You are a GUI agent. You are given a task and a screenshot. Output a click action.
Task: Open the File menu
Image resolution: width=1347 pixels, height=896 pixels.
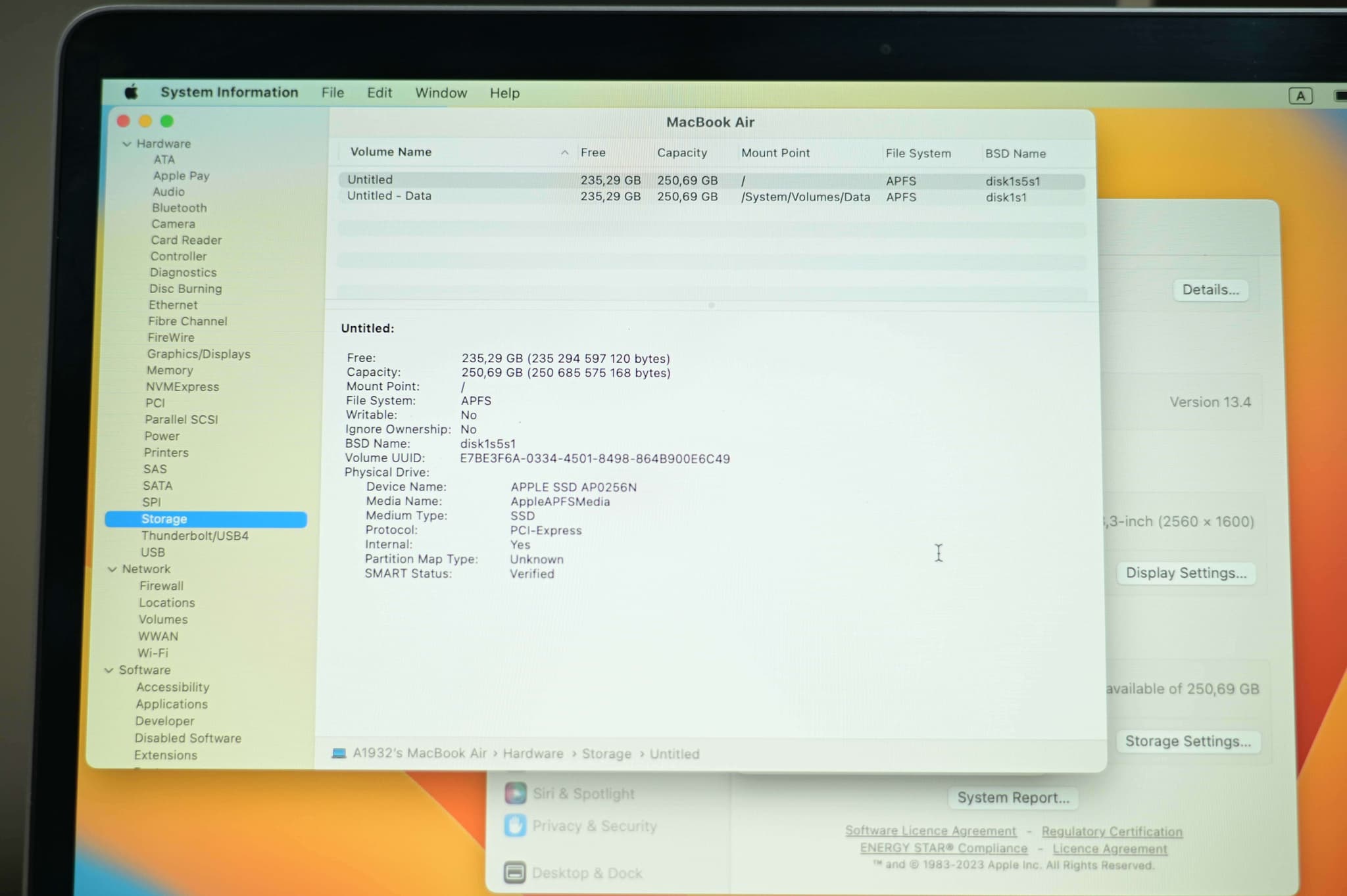[333, 93]
